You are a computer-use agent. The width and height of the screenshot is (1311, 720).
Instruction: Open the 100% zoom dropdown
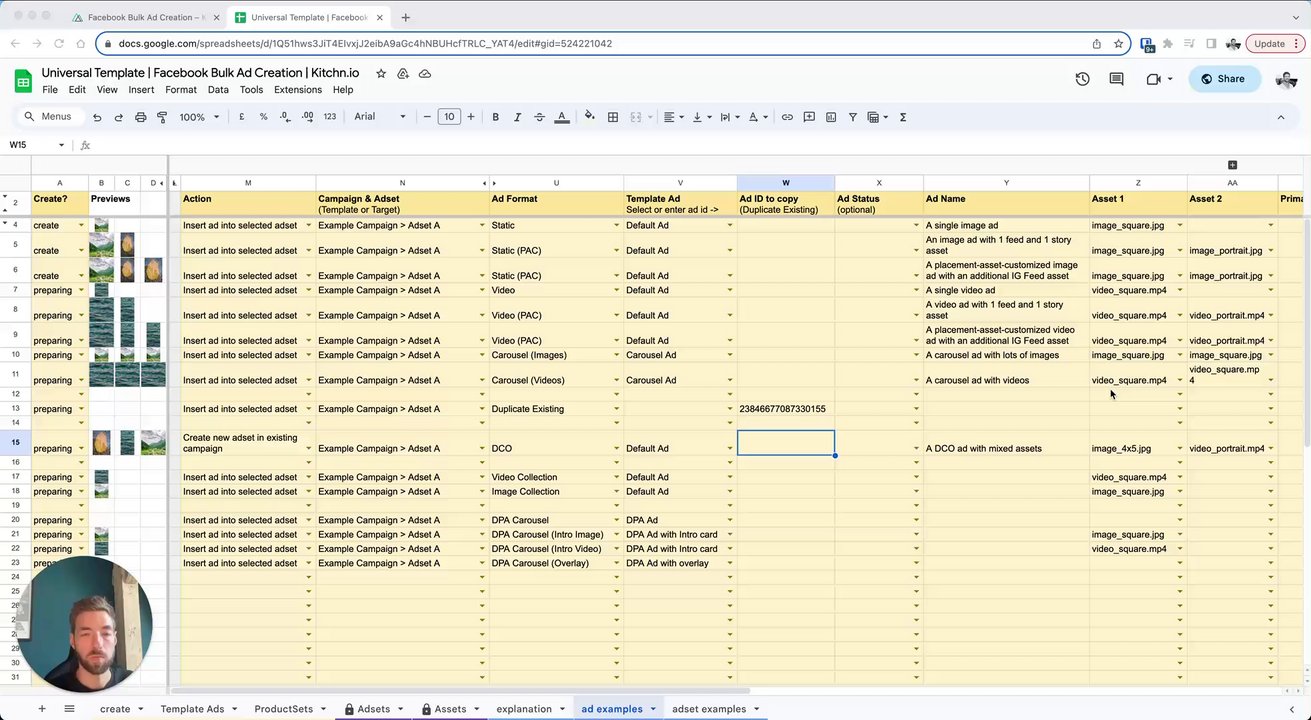point(199,117)
